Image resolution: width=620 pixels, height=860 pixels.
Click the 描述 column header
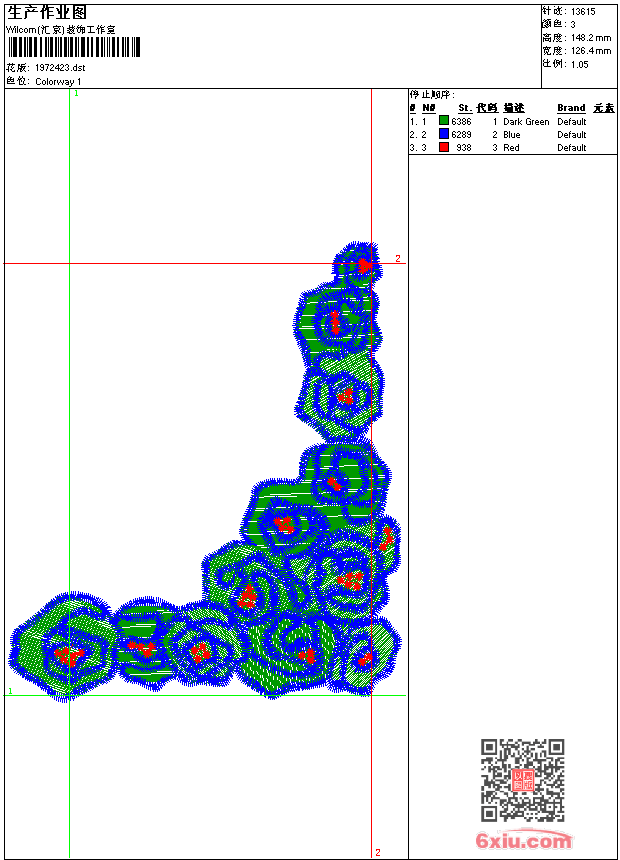pyautogui.click(x=514, y=108)
